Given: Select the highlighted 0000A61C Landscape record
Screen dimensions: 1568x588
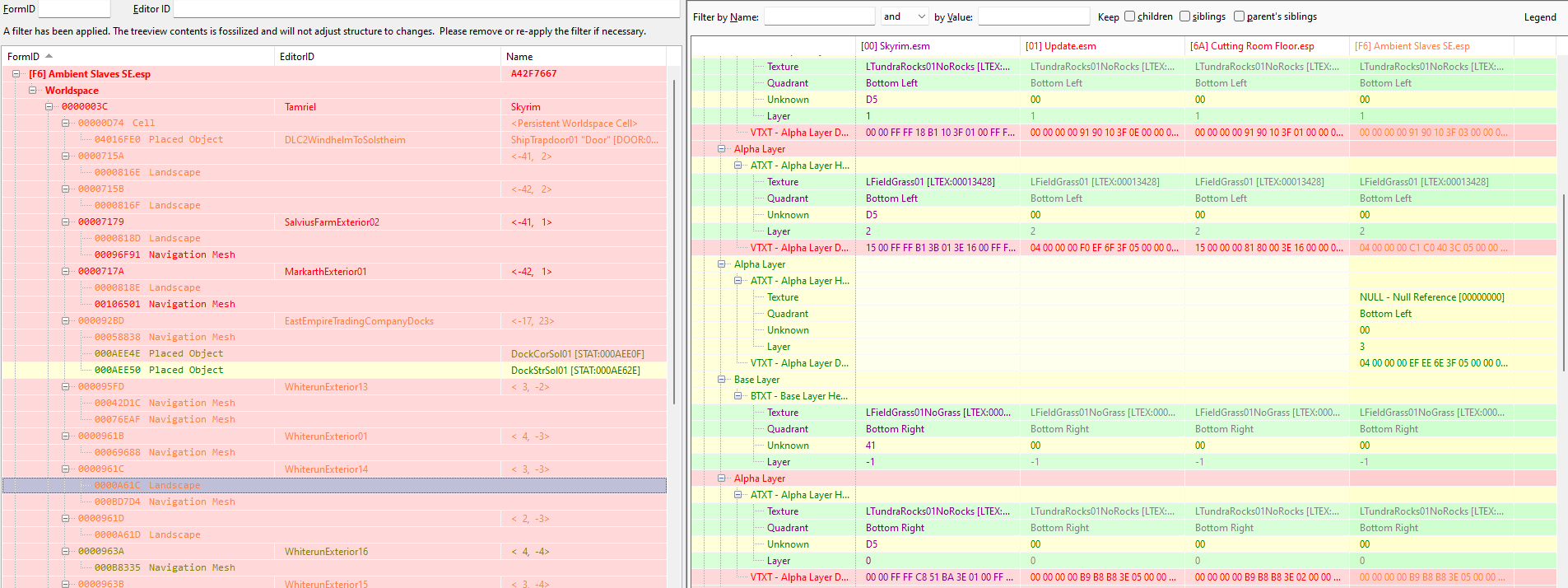Looking at the screenshot, I should click(334, 485).
